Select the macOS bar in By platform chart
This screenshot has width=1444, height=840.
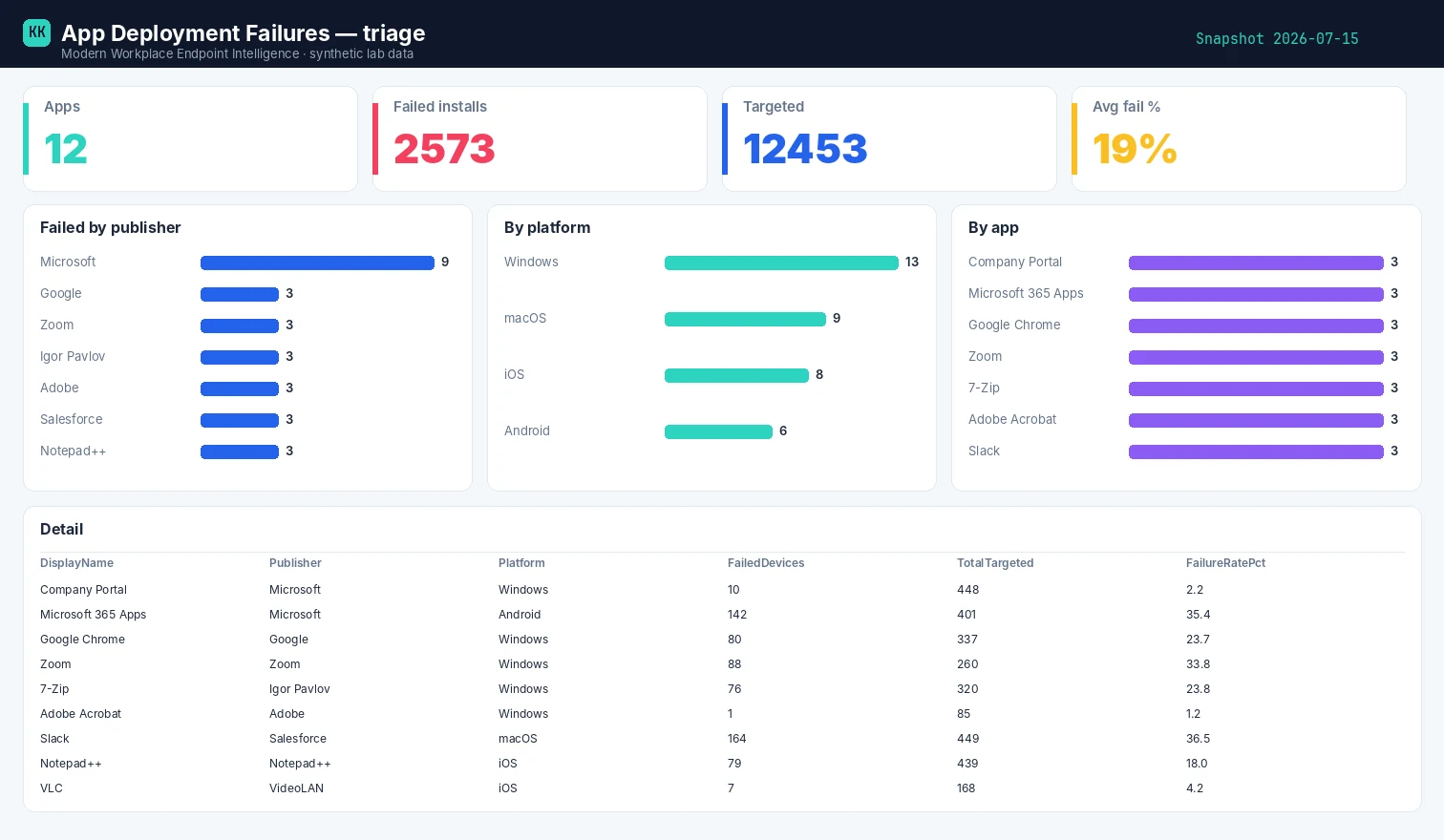pyautogui.click(x=745, y=319)
